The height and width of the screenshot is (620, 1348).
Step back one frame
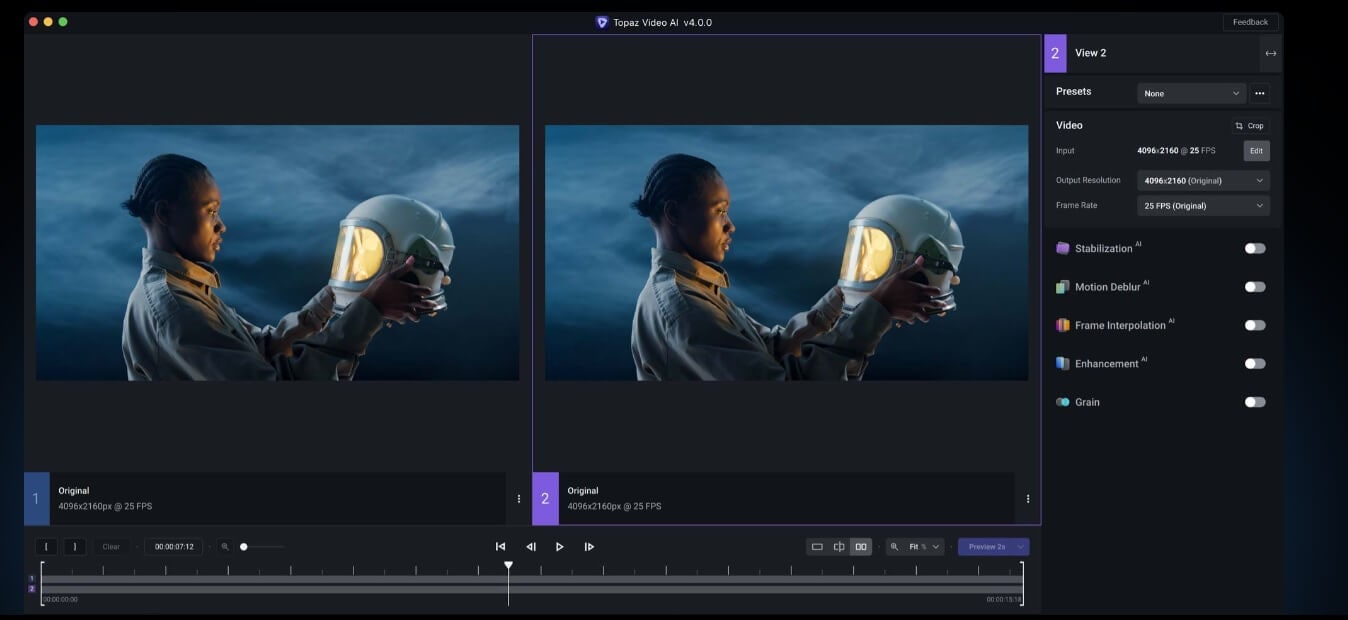pos(531,547)
